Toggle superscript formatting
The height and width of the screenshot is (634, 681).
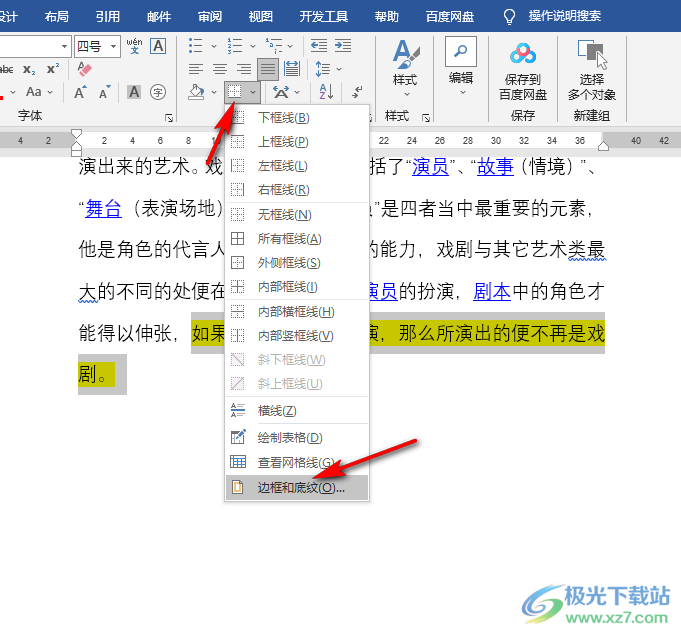(53, 69)
